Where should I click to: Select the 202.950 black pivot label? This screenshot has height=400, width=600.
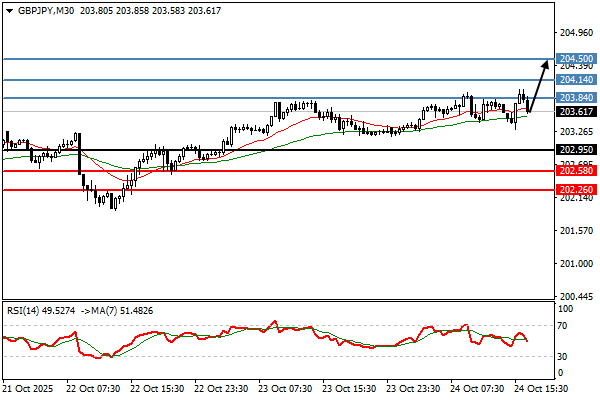pyautogui.click(x=576, y=150)
